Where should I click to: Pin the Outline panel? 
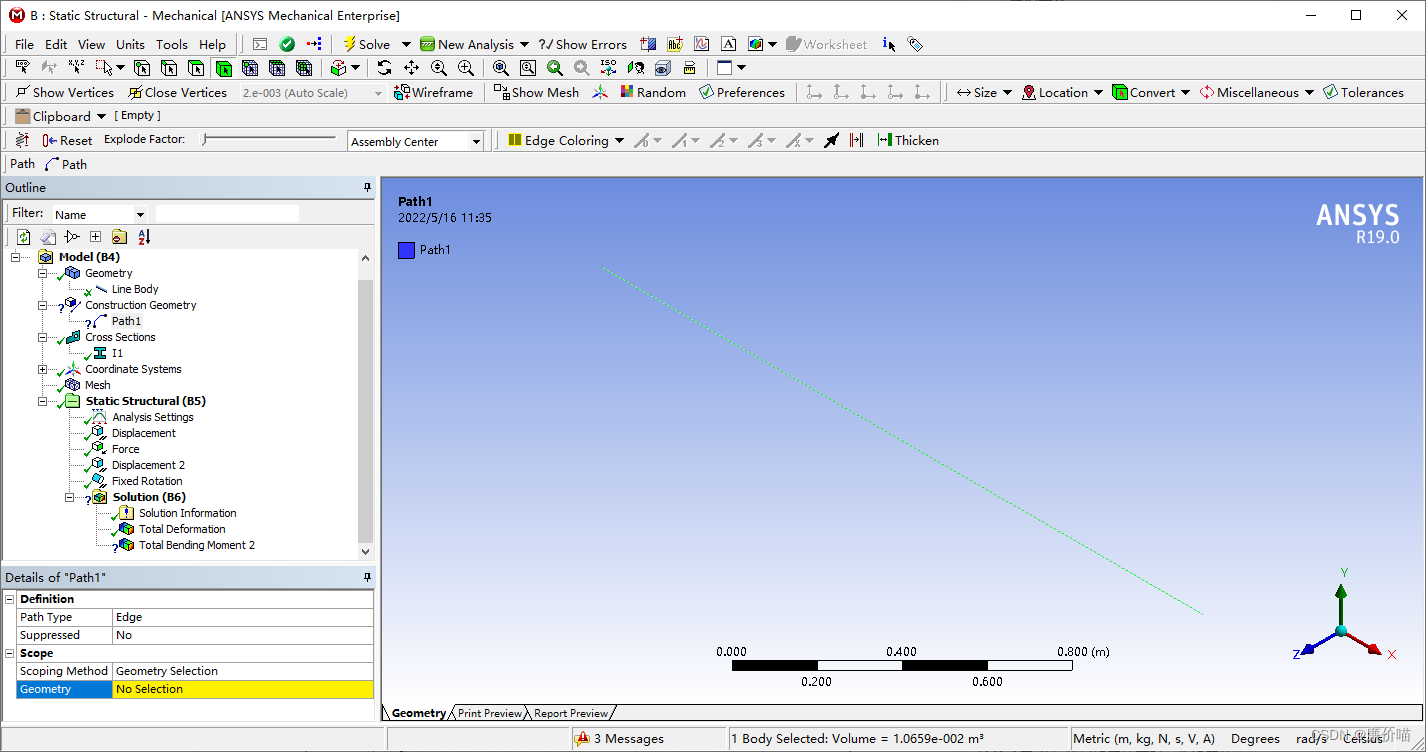coord(367,188)
